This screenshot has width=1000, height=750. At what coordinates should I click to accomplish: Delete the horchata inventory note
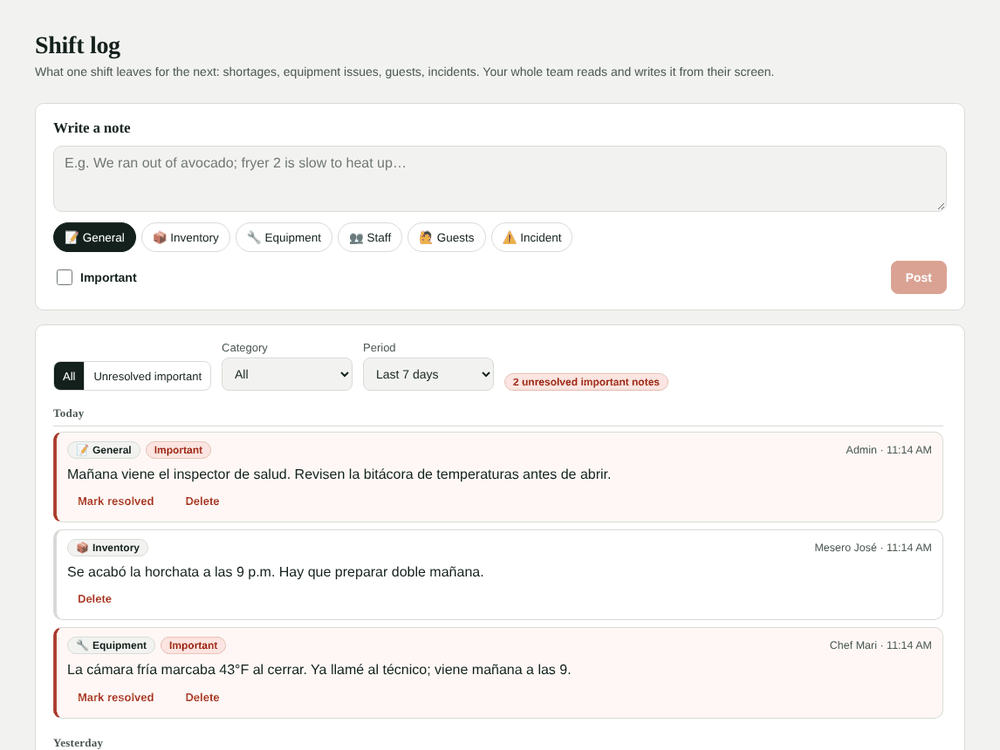click(94, 599)
